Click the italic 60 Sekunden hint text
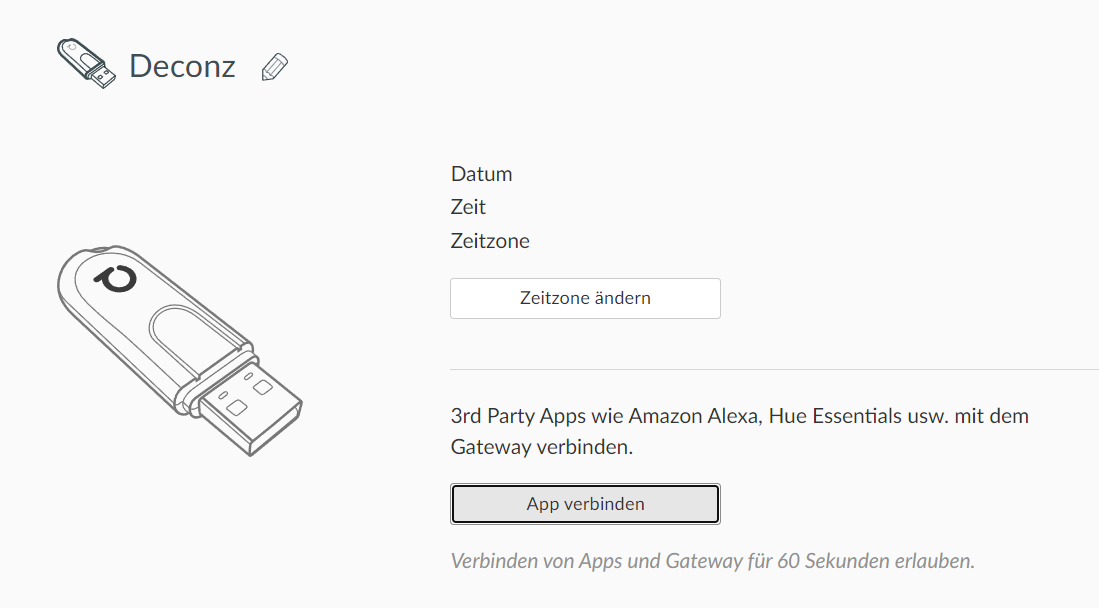1099x608 pixels. (x=712, y=561)
